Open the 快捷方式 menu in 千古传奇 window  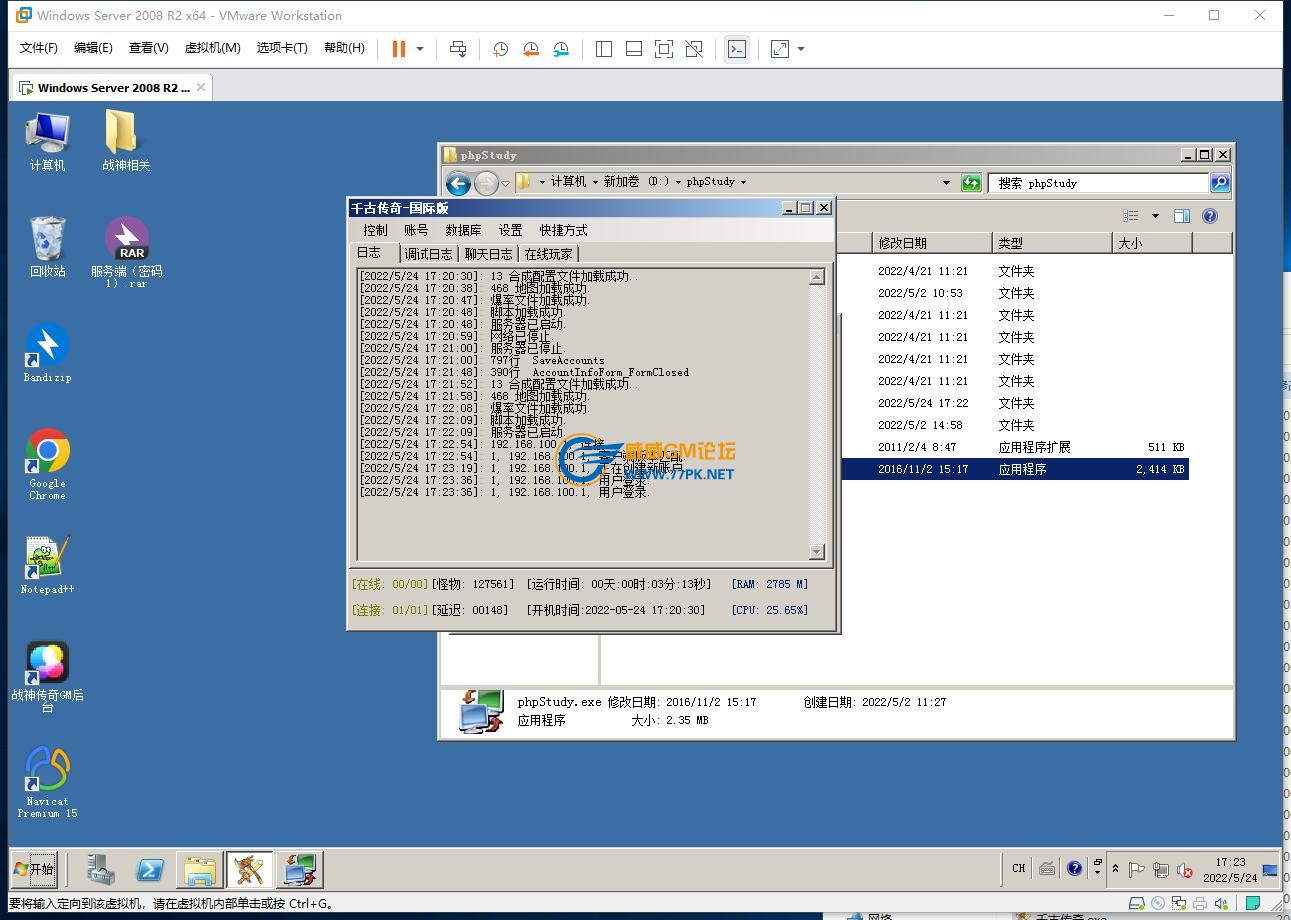pos(563,230)
